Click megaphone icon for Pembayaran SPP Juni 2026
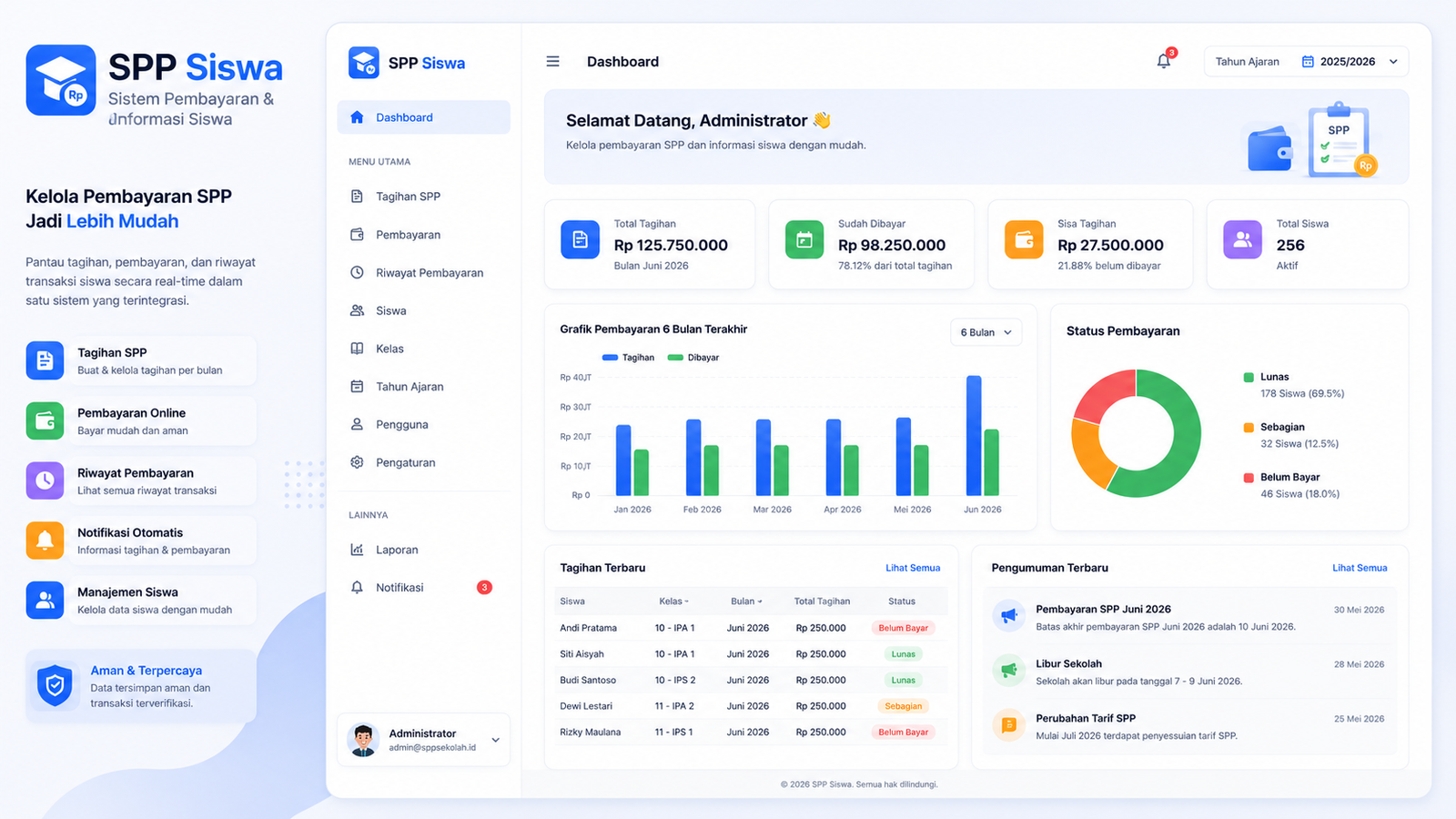The width and height of the screenshot is (1456, 819). [x=1008, y=616]
